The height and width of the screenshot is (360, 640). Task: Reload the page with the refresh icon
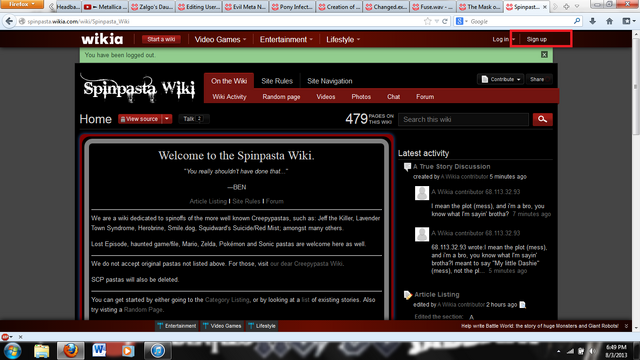445,21
